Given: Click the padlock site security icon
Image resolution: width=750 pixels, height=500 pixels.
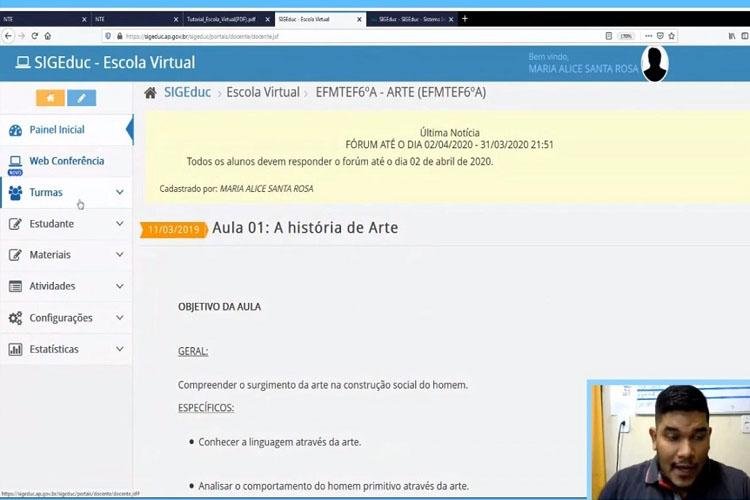Looking at the screenshot, I should pyautogui.click(x=120, y=36).
